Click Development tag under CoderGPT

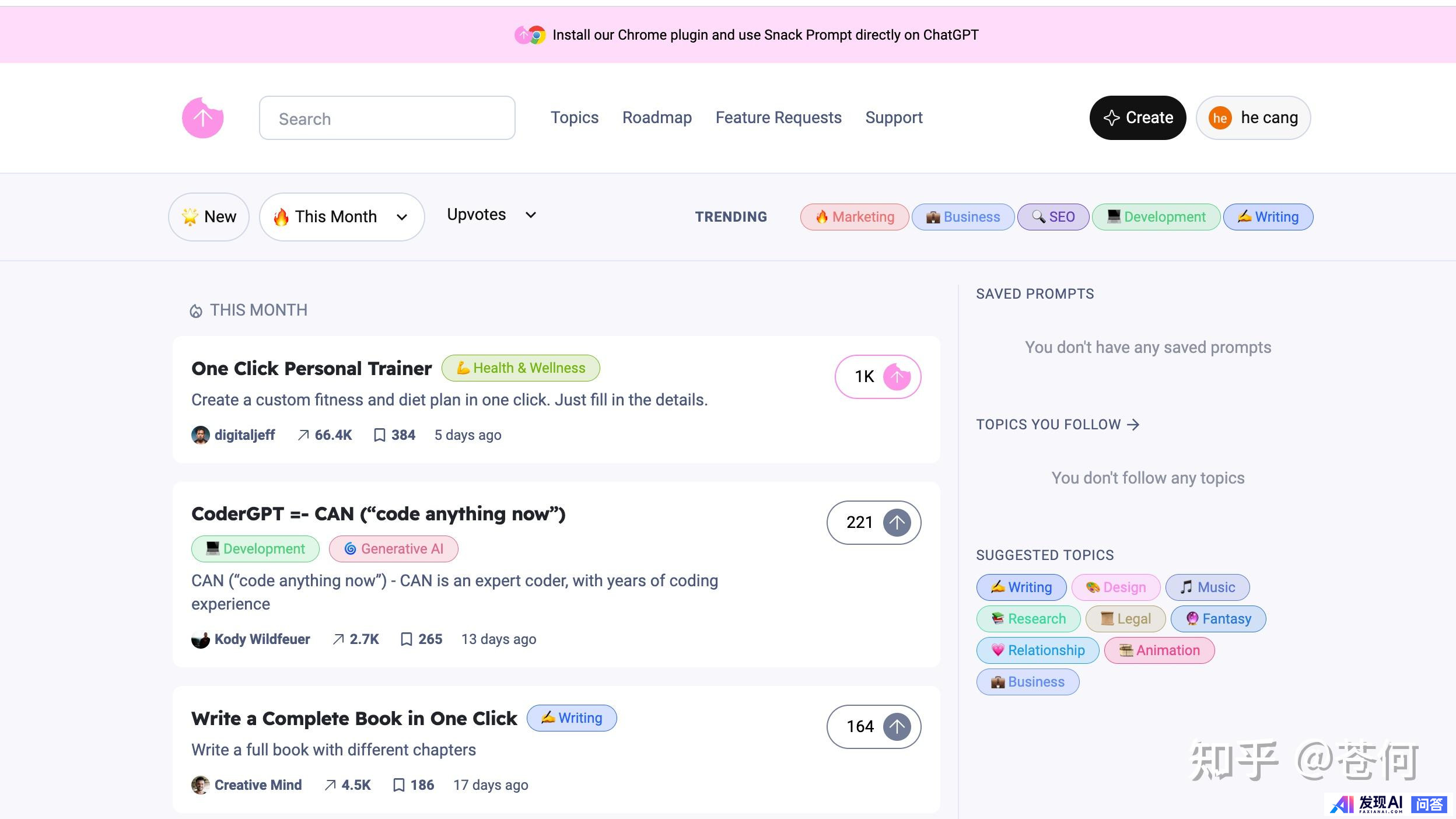point(256,549)
